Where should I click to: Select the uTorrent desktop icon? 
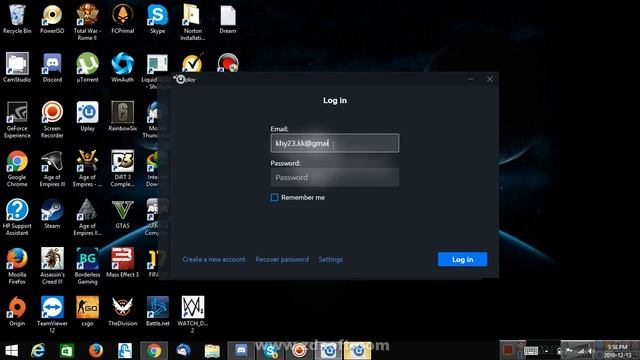point(87,68)
